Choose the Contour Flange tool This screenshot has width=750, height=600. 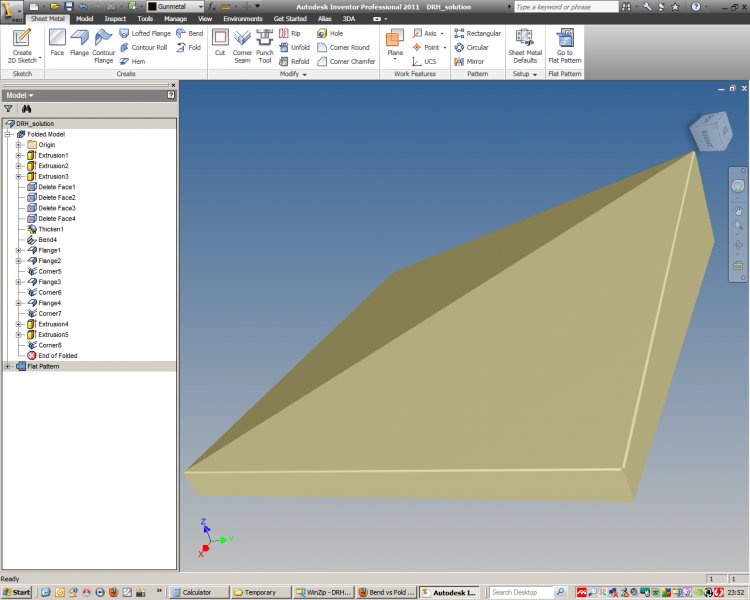click(104, 43)
